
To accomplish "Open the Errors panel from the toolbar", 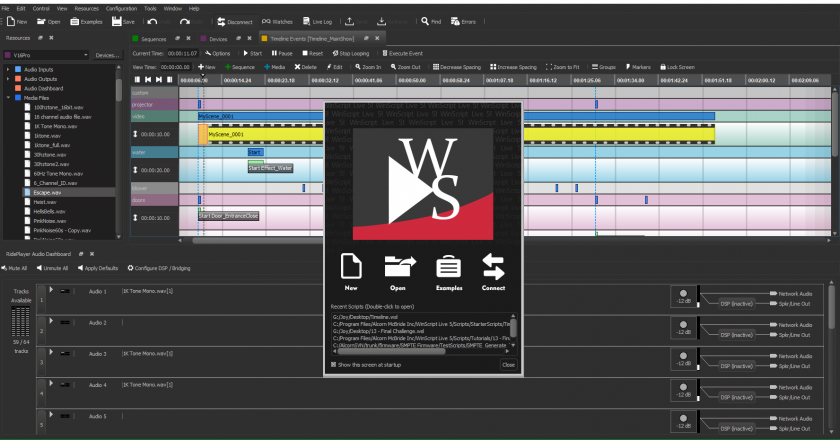I will click(x=463, y=21).
